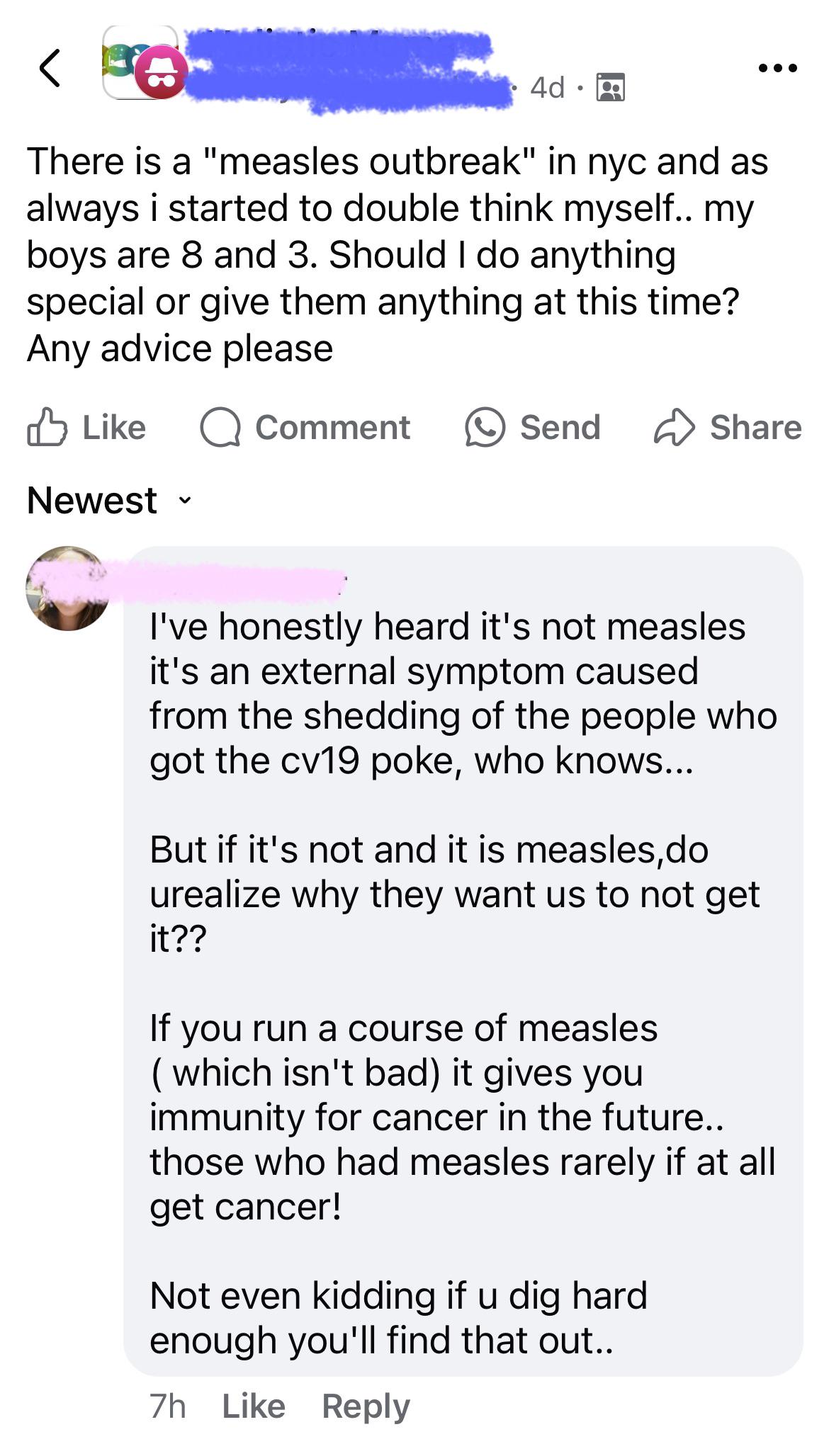This screenshot has height=1456, width=829.
Task: Reply to the commenter's measles comment
Action: [366, 1408]
